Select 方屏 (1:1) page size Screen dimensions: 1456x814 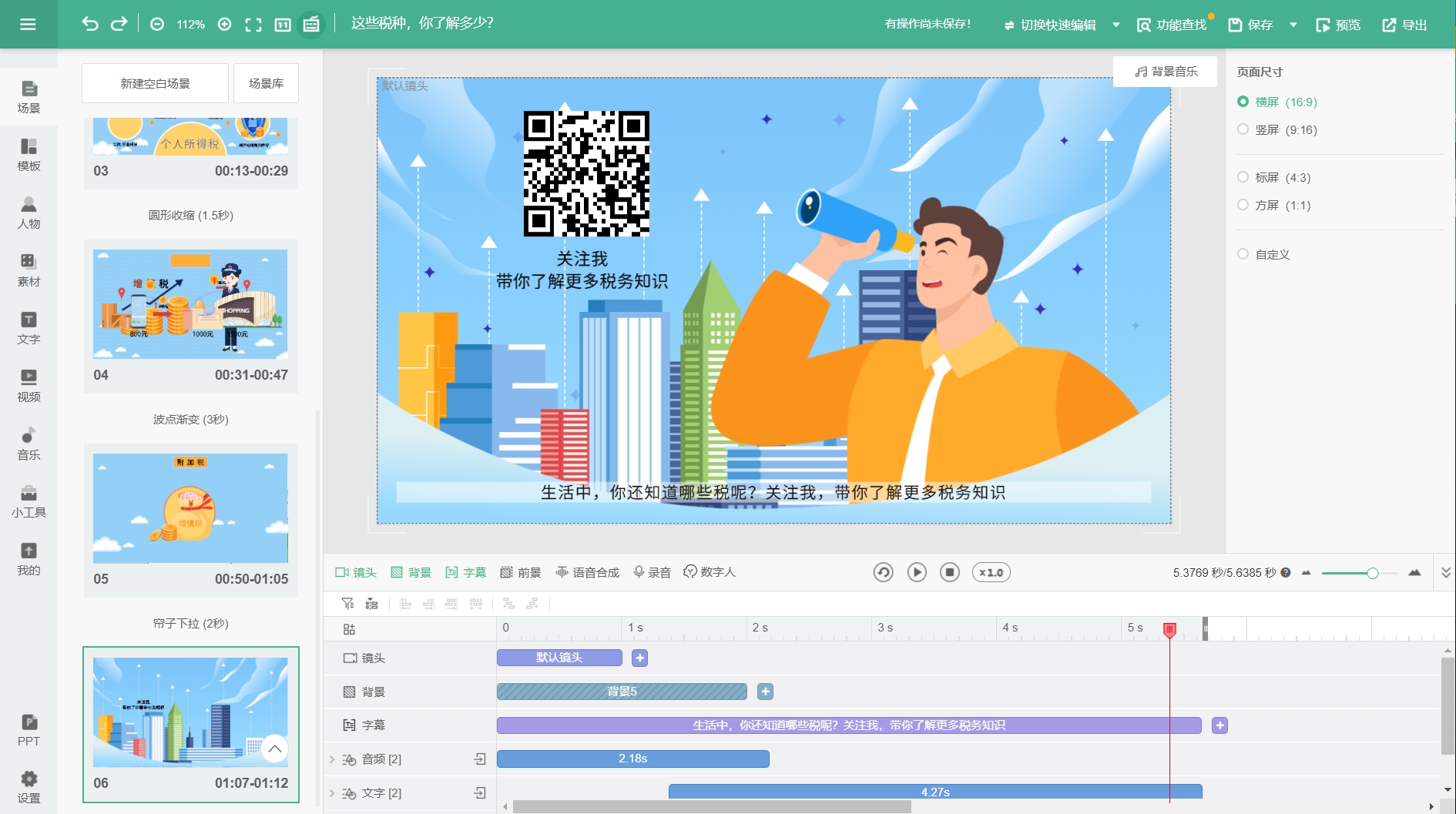(x=1274, y=205)
